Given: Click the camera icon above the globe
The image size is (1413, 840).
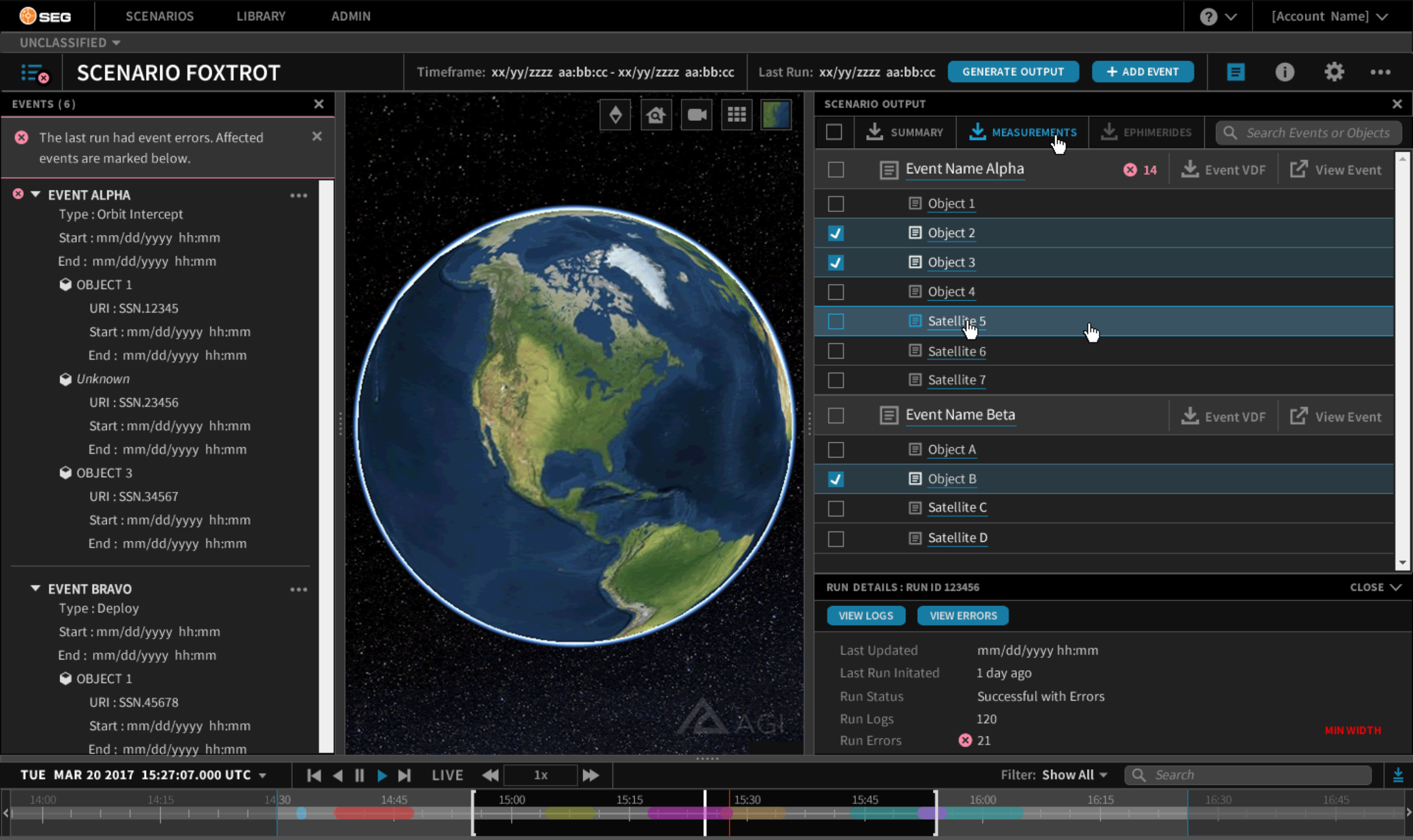Looking at the screenshot, I should click(x=696, y=115).
